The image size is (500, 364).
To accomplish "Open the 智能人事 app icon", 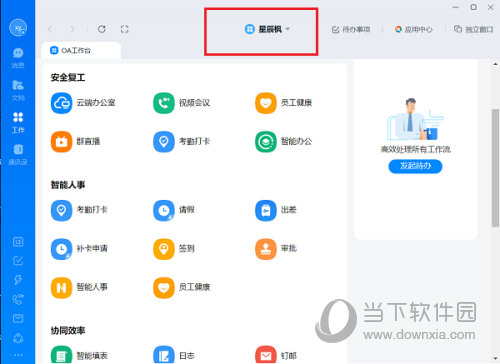I will point(61,288).
